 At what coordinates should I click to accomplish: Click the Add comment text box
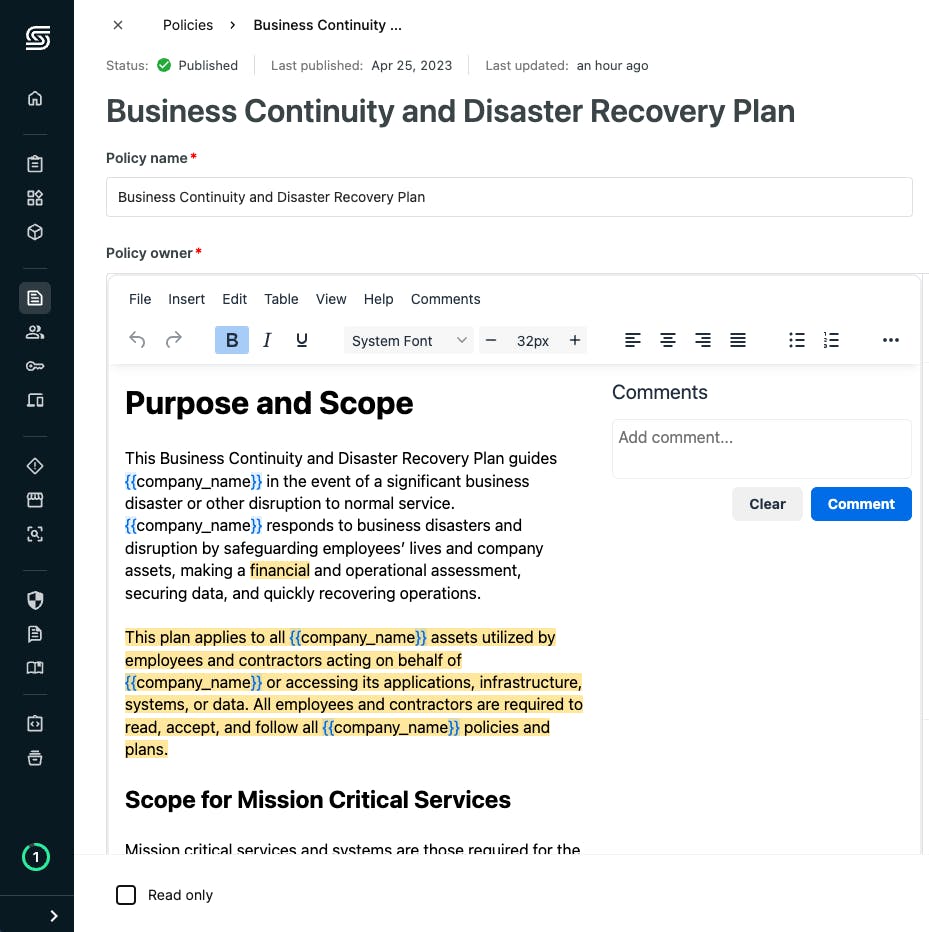tap(761, 449)
